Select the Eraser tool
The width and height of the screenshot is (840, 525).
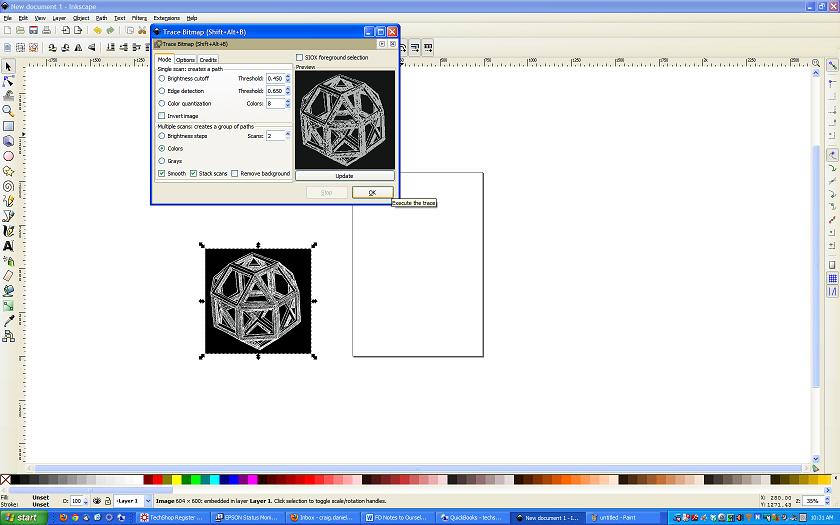tap(8, 276)
